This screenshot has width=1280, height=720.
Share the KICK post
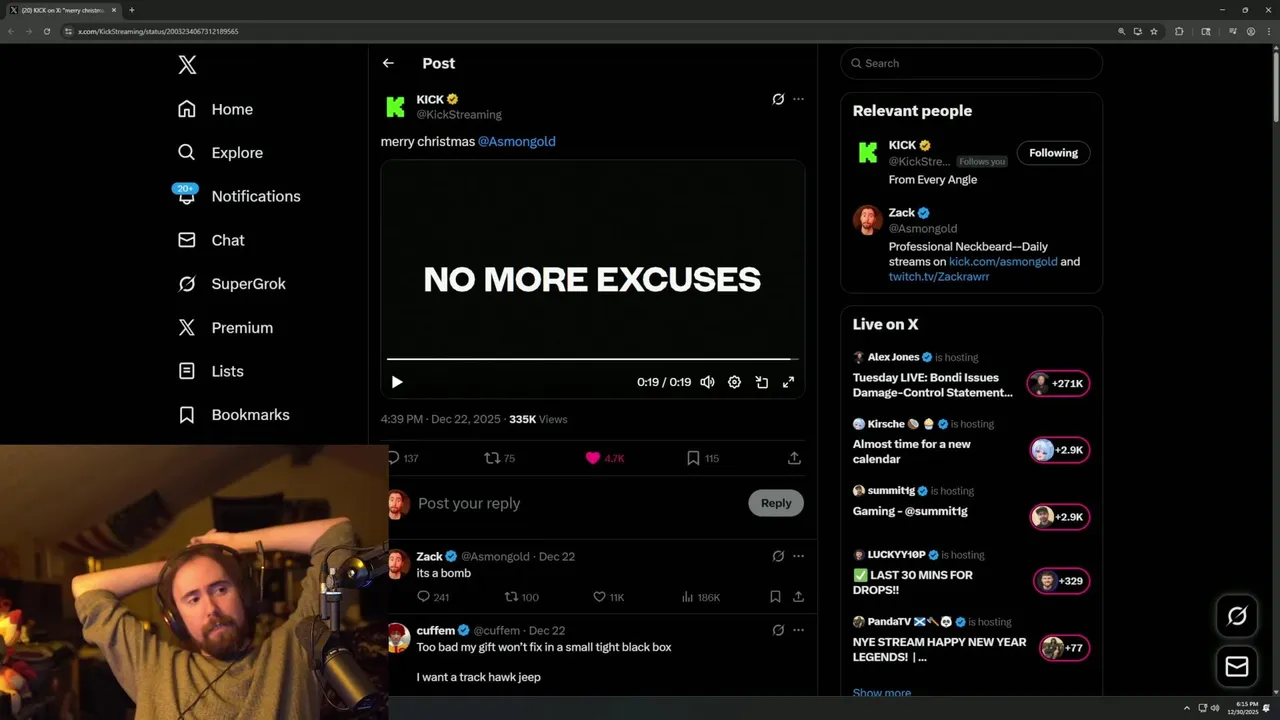point(794,458)
